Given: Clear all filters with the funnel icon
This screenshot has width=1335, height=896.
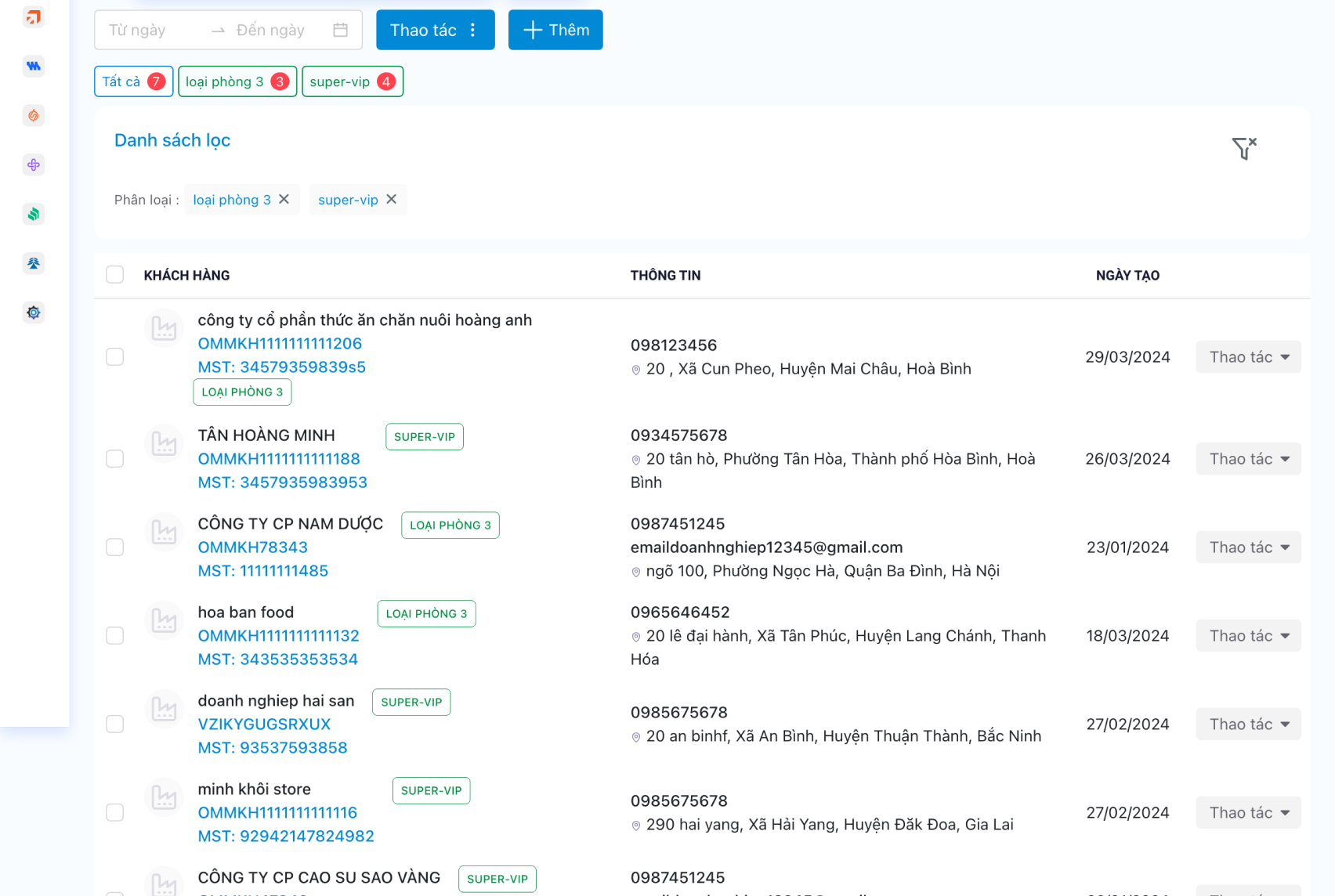Looking at the screenshot, I should (x=1243, y=148).
